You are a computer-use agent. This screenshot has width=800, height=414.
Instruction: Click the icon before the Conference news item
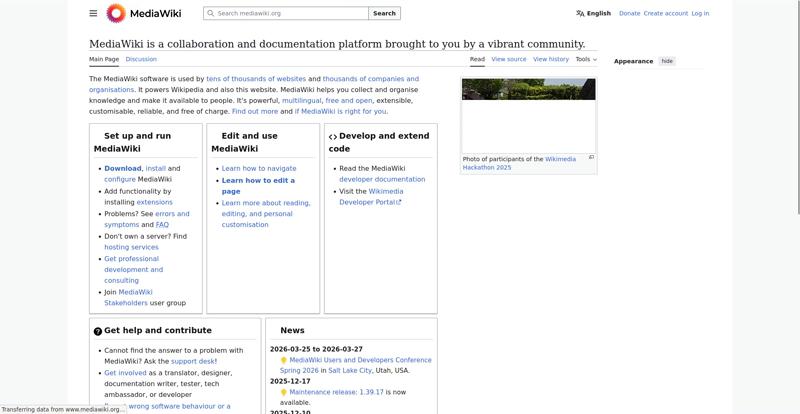point(283,360)
